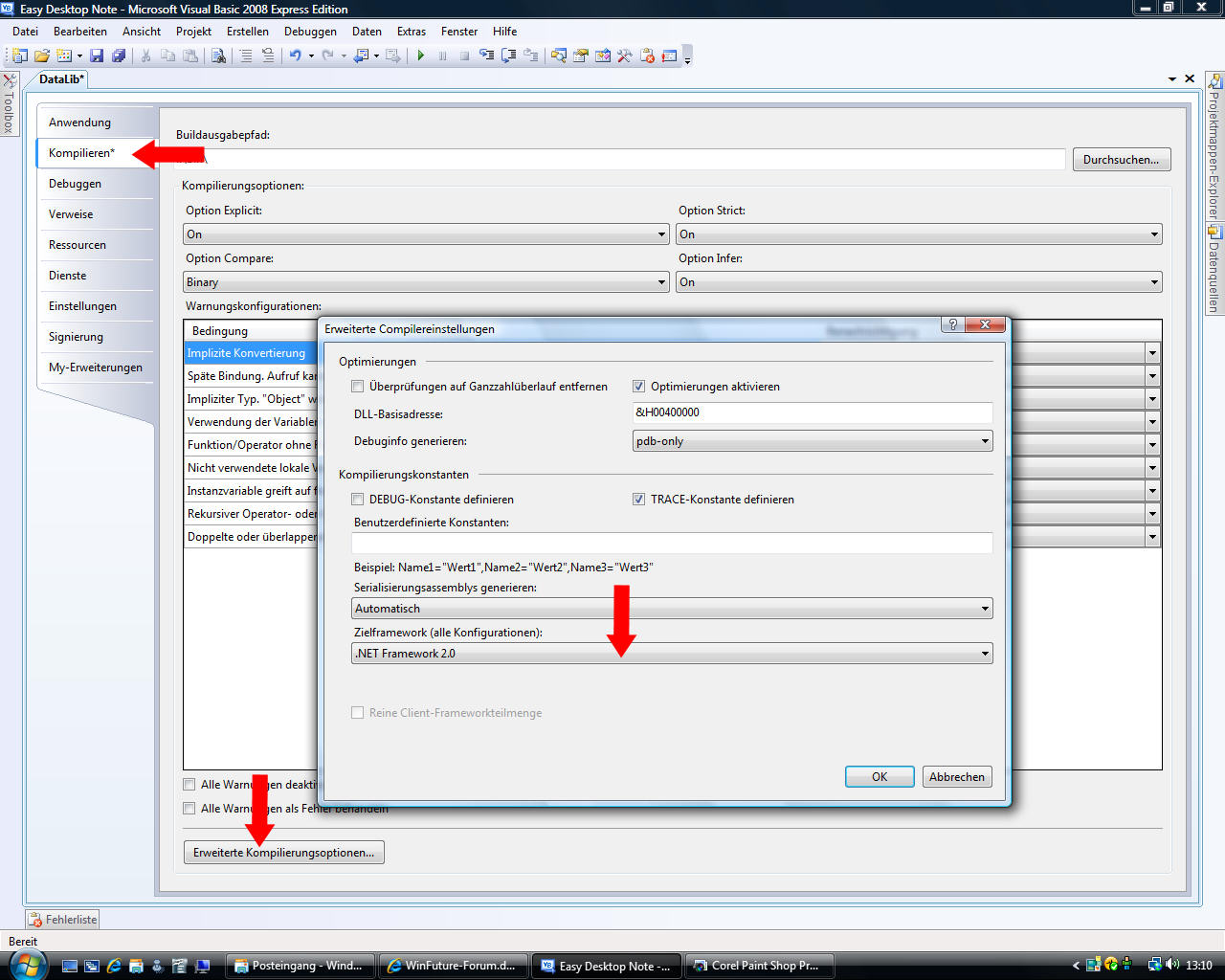
Task: Click the Find in Files binoculars icon
Action: point(218,56)
